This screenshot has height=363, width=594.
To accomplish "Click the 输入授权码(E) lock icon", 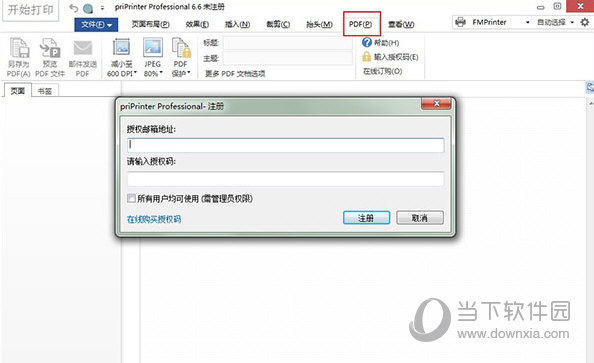I will coord(366,57).
